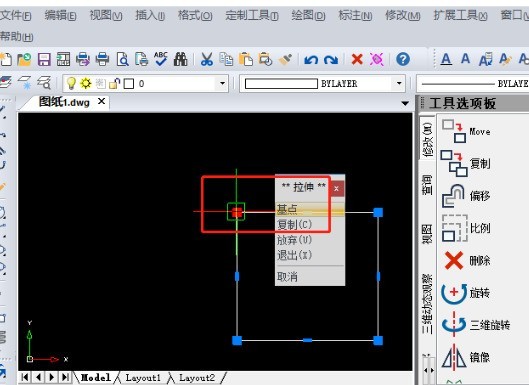Redo the action with the blue arrow
The height and width of the screenshot is (385, 529).
331,60
